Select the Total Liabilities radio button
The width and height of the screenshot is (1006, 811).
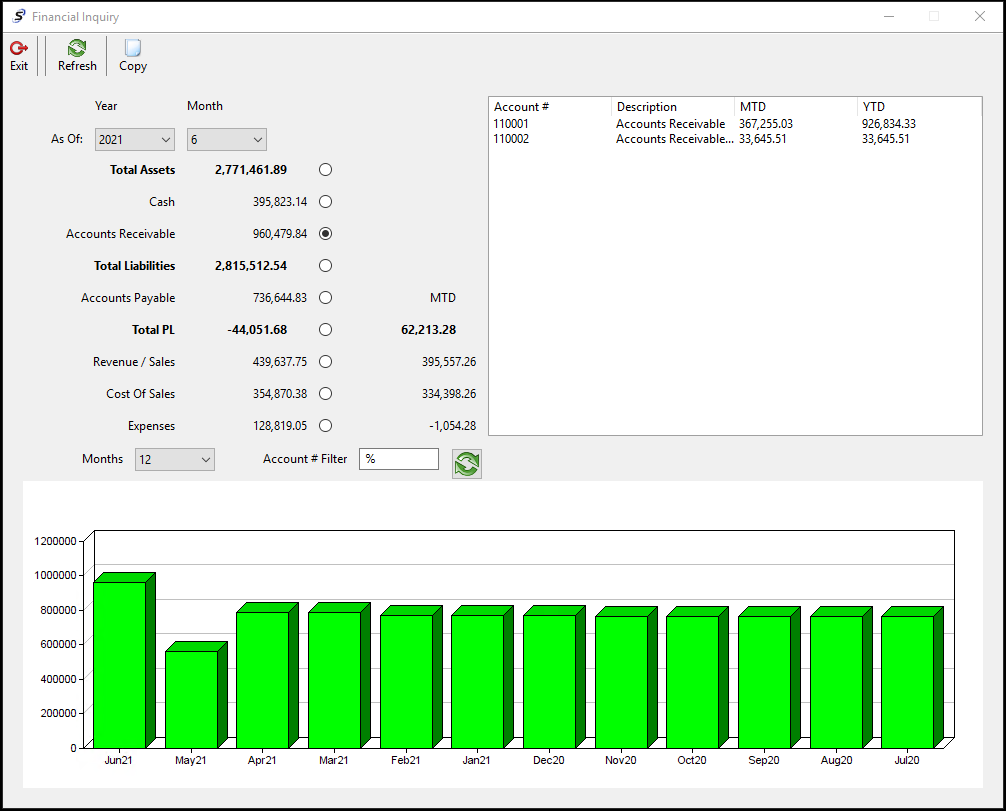tap(325, 266)
